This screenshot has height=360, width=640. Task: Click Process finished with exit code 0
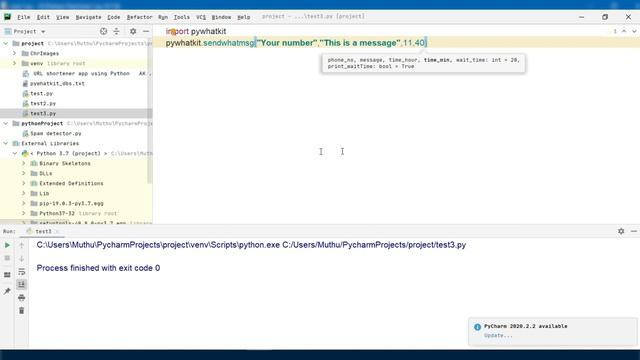[x=98, y=268]
